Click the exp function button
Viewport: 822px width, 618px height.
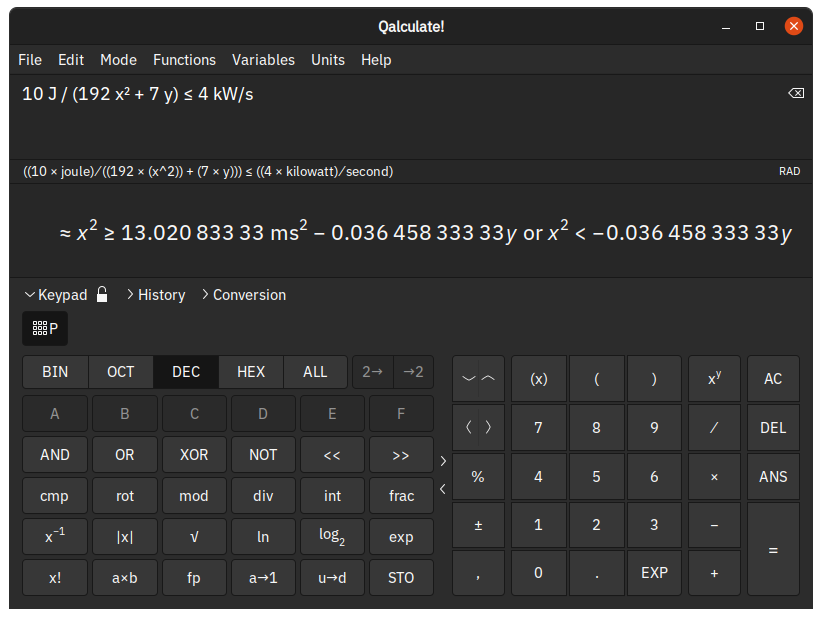pos(401,536)
